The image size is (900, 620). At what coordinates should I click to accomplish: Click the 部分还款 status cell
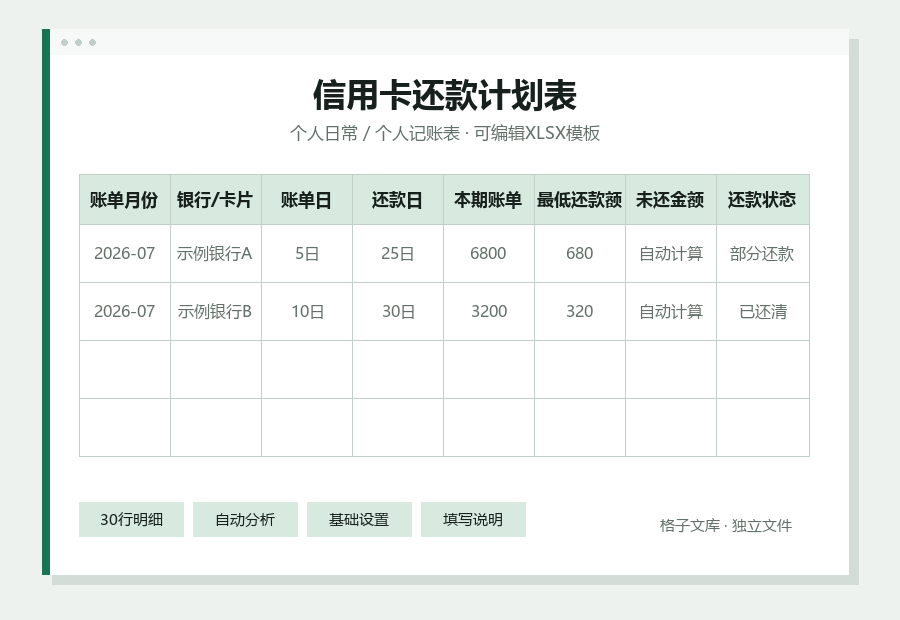point(762,253)
